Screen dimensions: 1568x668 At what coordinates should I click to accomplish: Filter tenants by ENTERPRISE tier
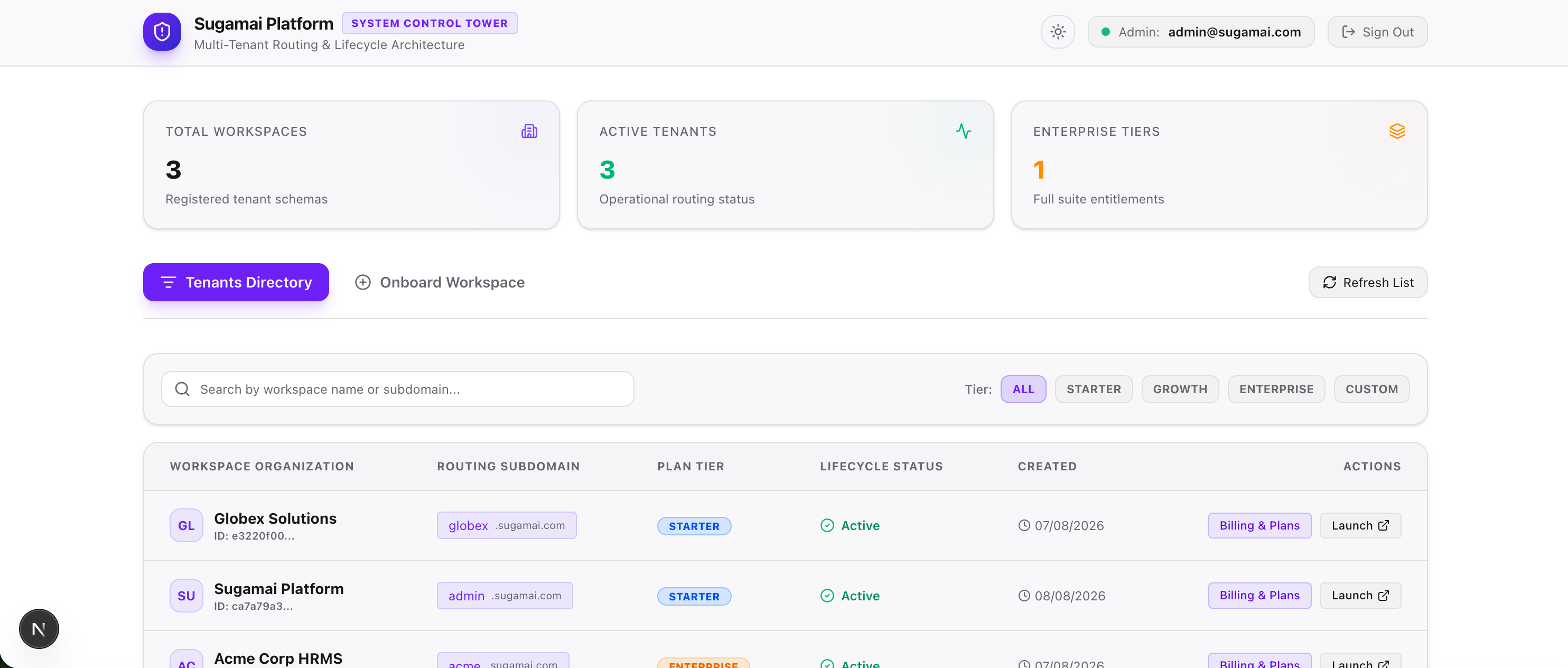(x=1276, y=389)
